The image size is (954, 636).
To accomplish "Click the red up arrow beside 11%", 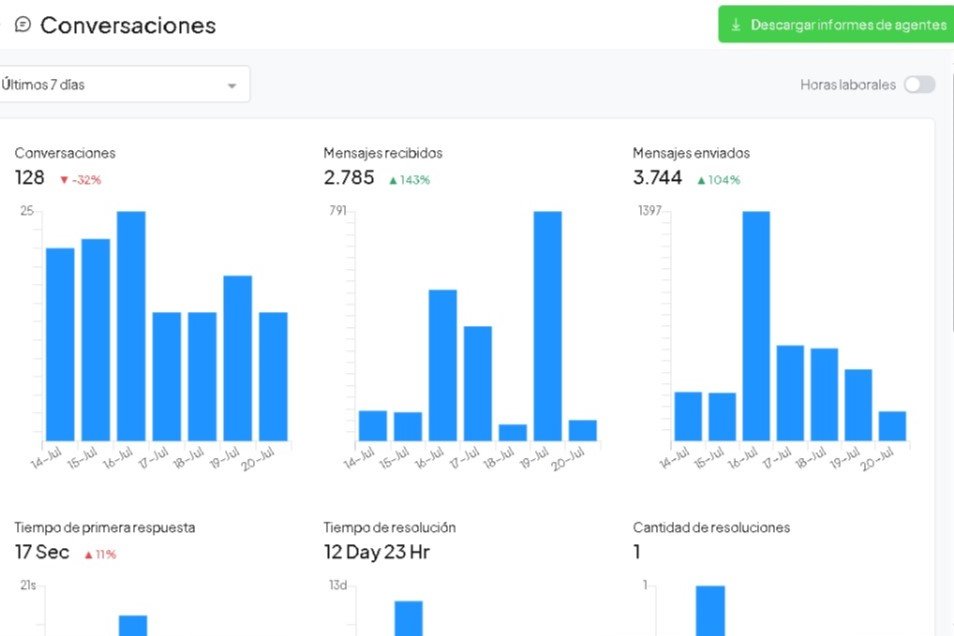I will [88, 554].
